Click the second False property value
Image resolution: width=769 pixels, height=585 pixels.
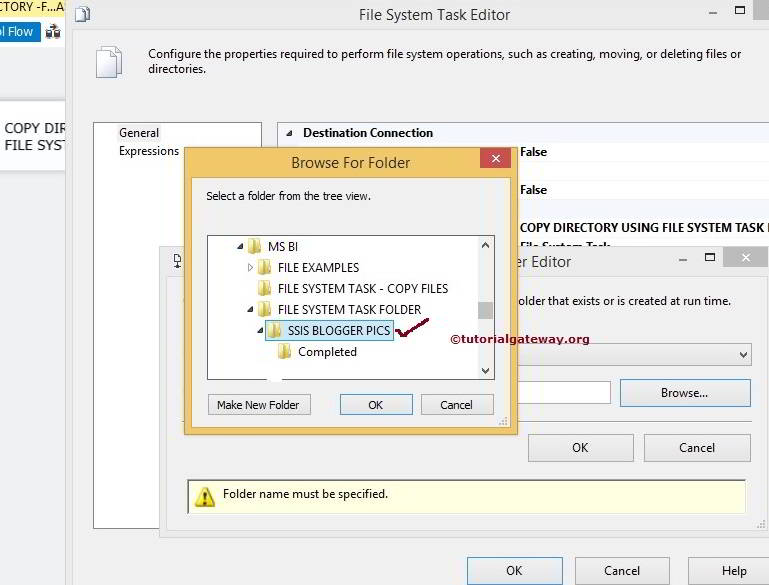(x=534, y=190)
